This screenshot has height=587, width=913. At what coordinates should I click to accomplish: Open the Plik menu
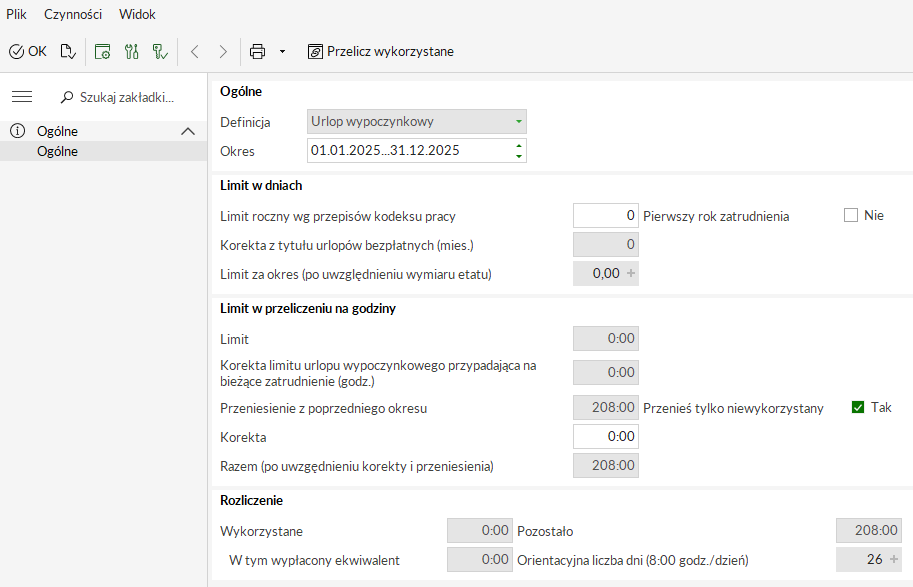click(16, 15)
